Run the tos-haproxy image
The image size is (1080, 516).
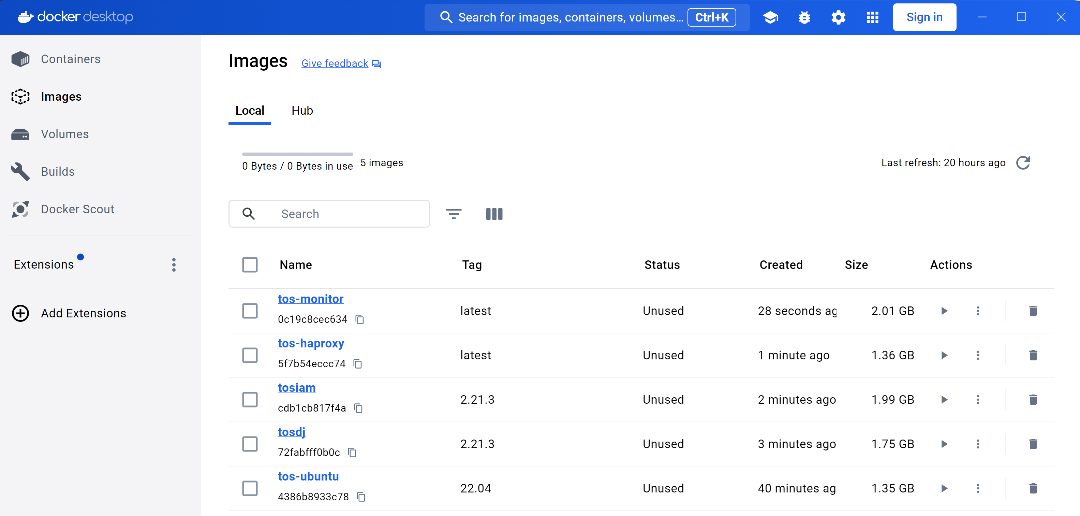944,355
